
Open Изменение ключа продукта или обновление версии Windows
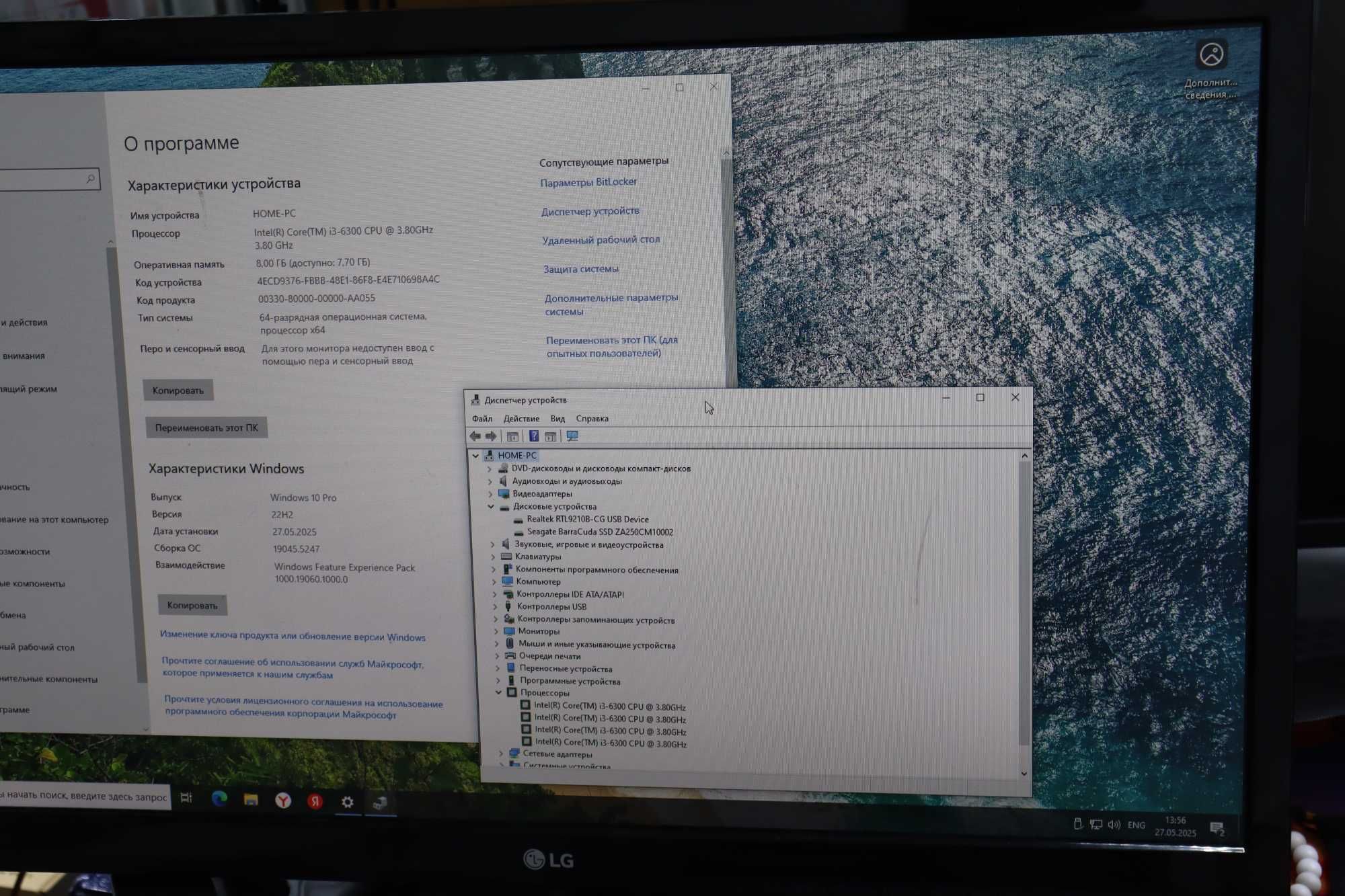point(293,636)
